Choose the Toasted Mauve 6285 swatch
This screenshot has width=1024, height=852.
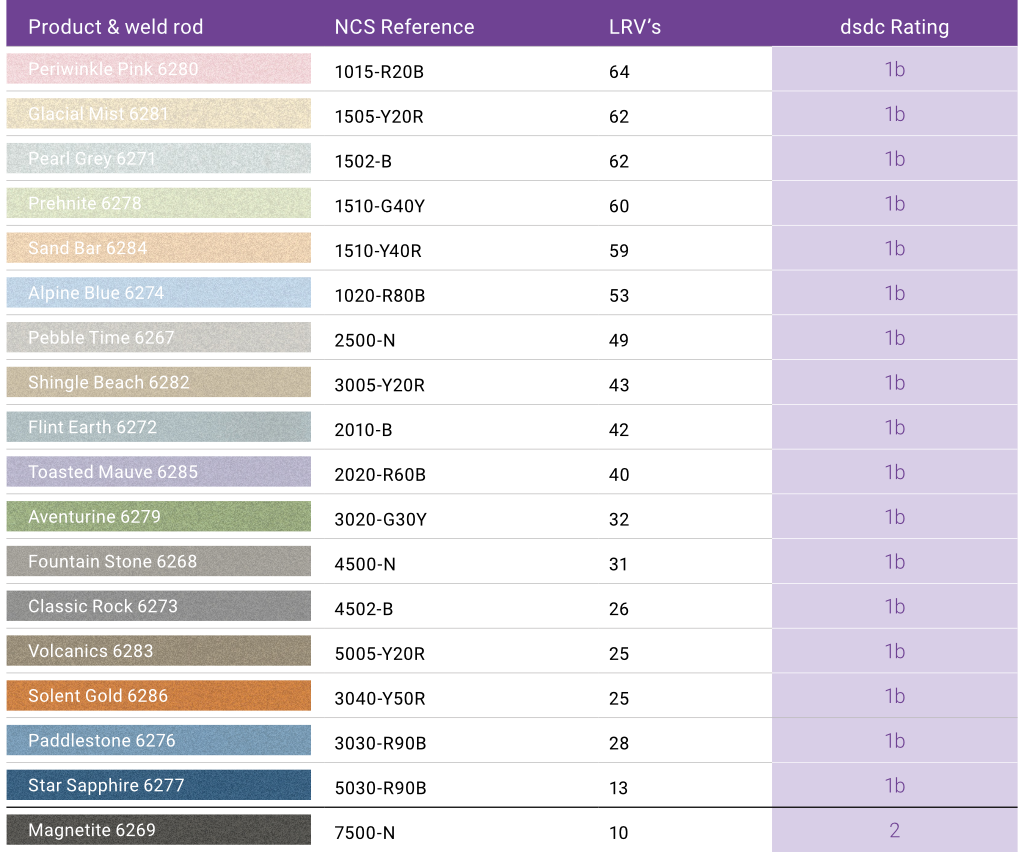(158, 472)
